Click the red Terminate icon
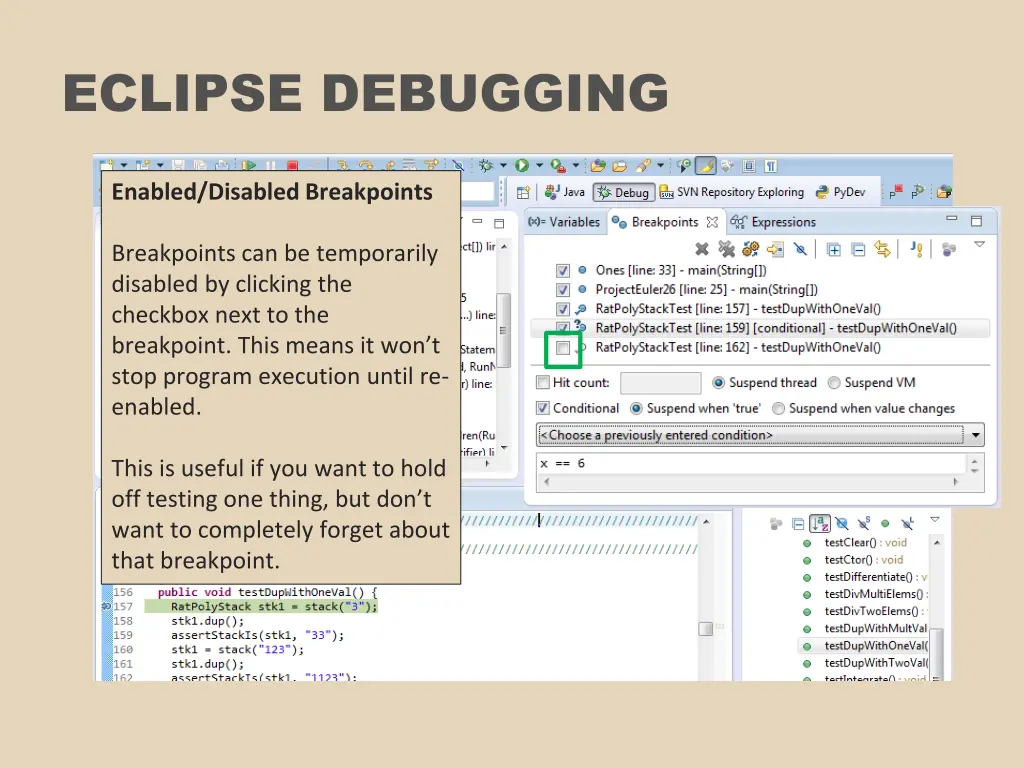The width and height of the screenshot is (1024, 768). tap(293, 165)
